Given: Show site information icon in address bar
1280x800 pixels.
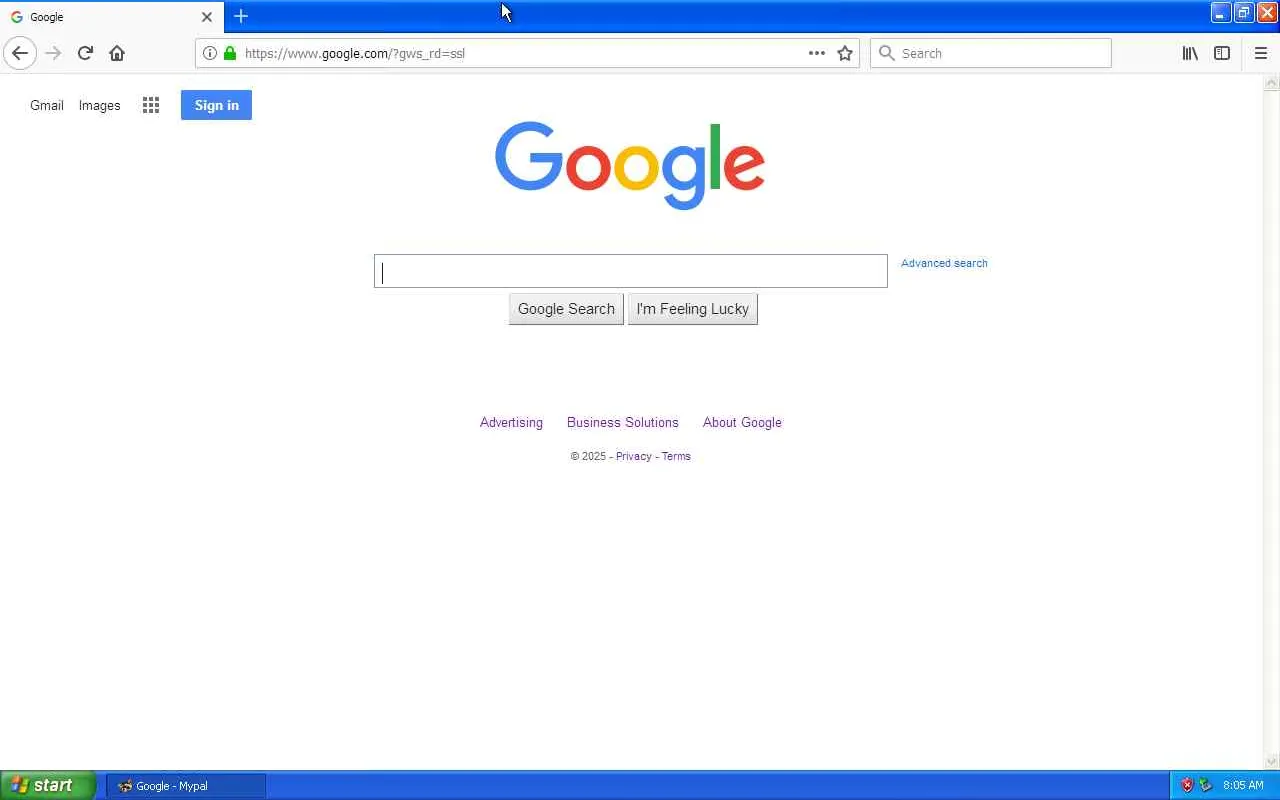Looking at the screenshot, I should (x=210, y=53).
